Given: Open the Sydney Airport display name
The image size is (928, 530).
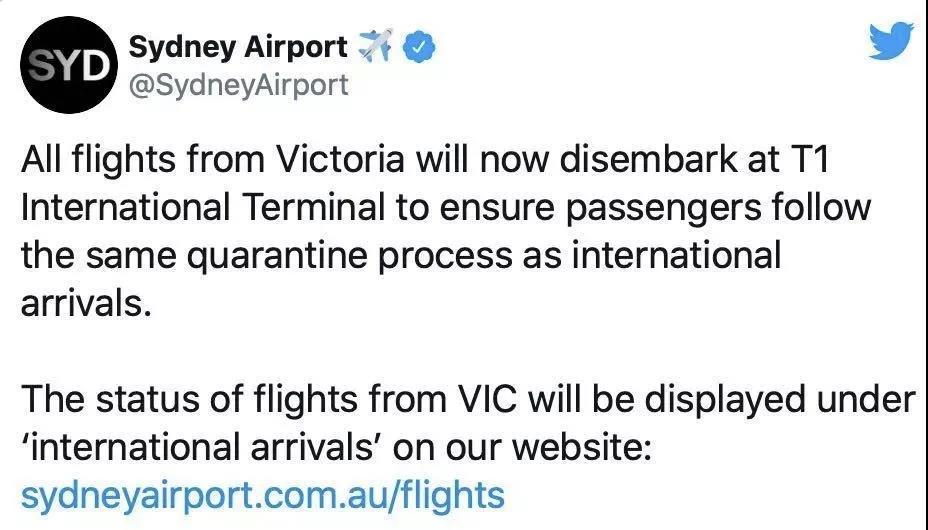Looking at the screenshot, I should tap(239, 47).
